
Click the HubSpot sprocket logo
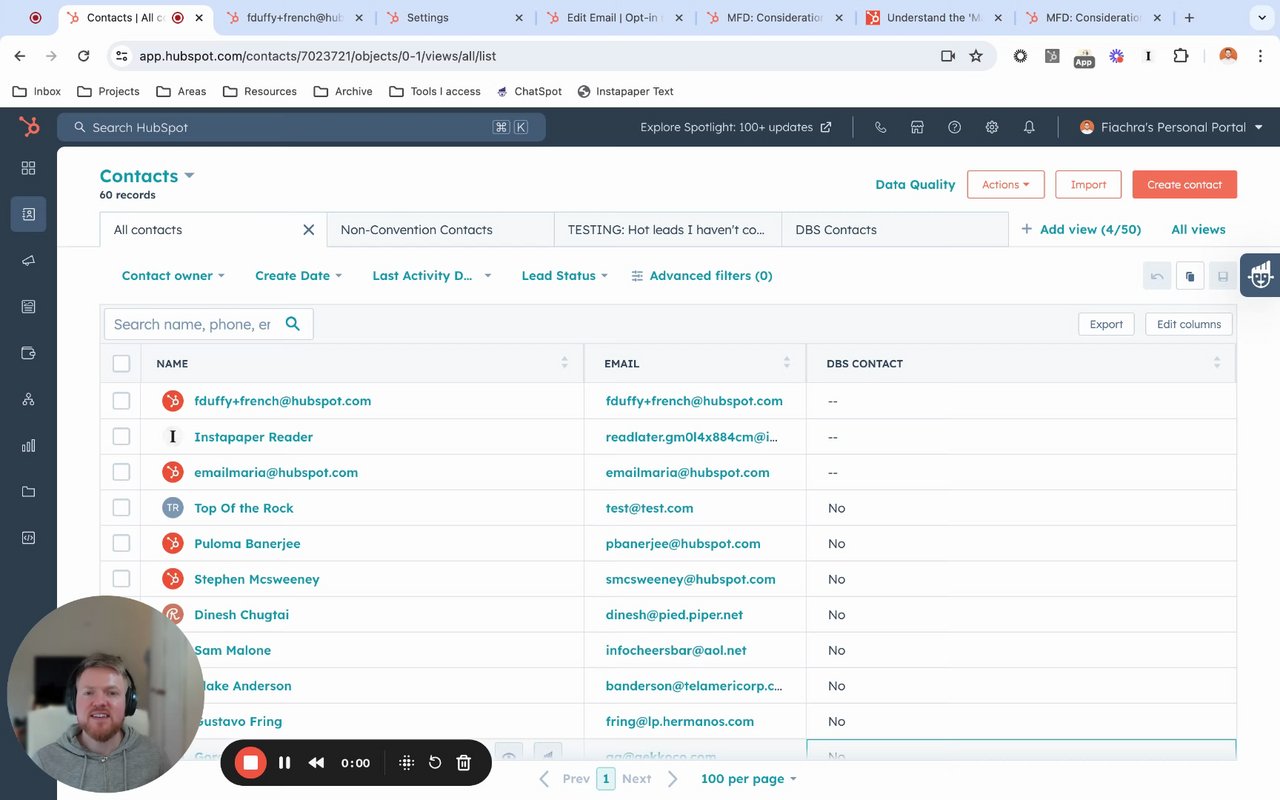point(29,127)
